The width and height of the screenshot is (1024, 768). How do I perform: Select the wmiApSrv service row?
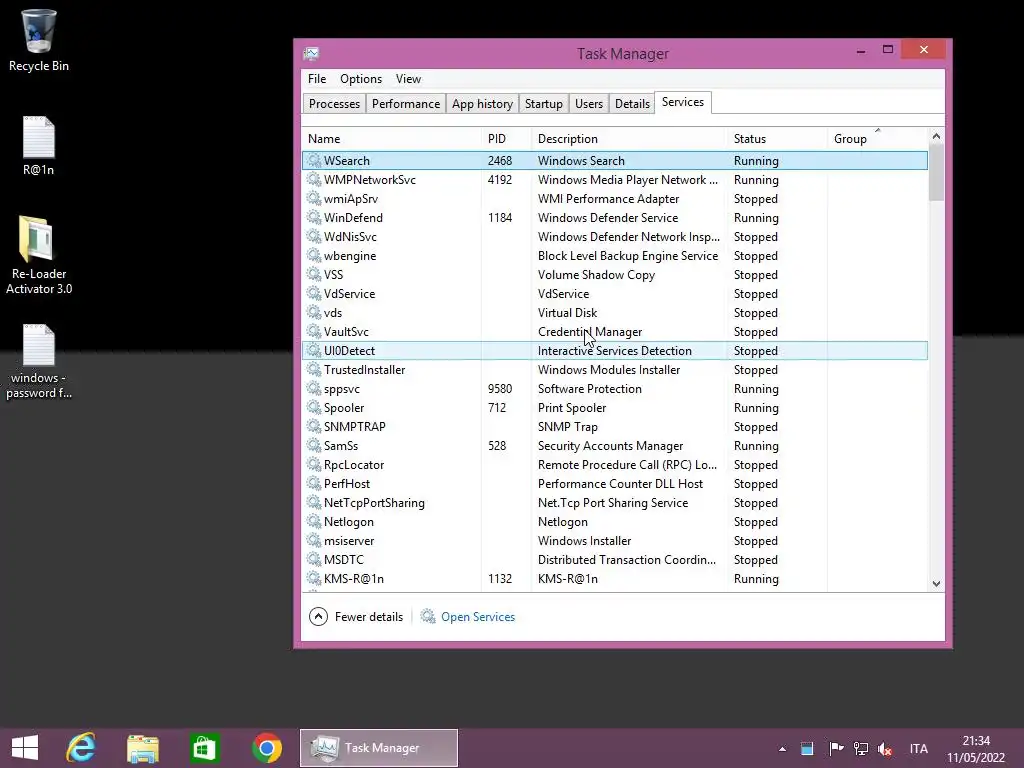pyautogui.click(x=615, y=199)
